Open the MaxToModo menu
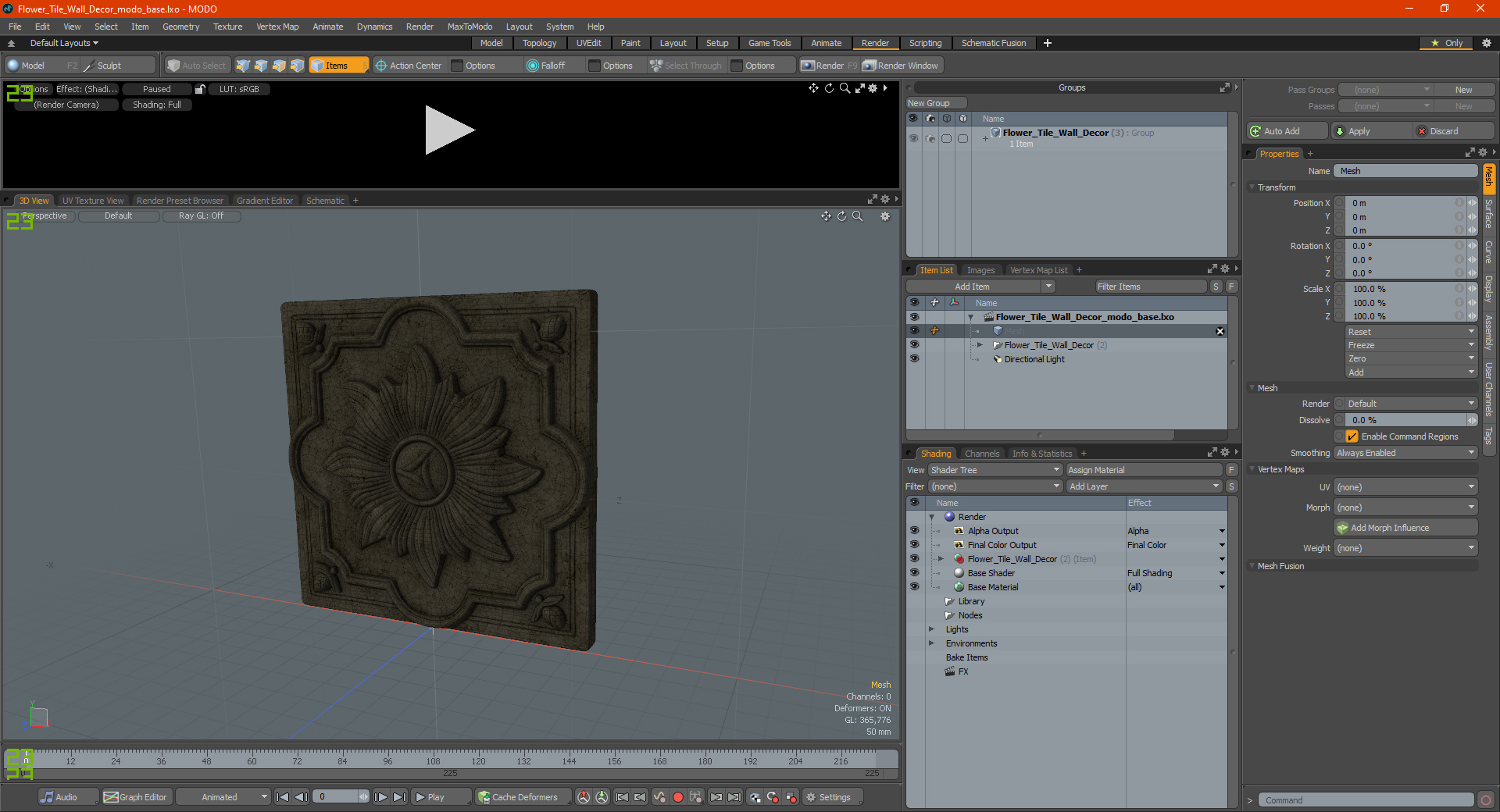The height and width of the screenshot is (812, 1500). [470, 27]
